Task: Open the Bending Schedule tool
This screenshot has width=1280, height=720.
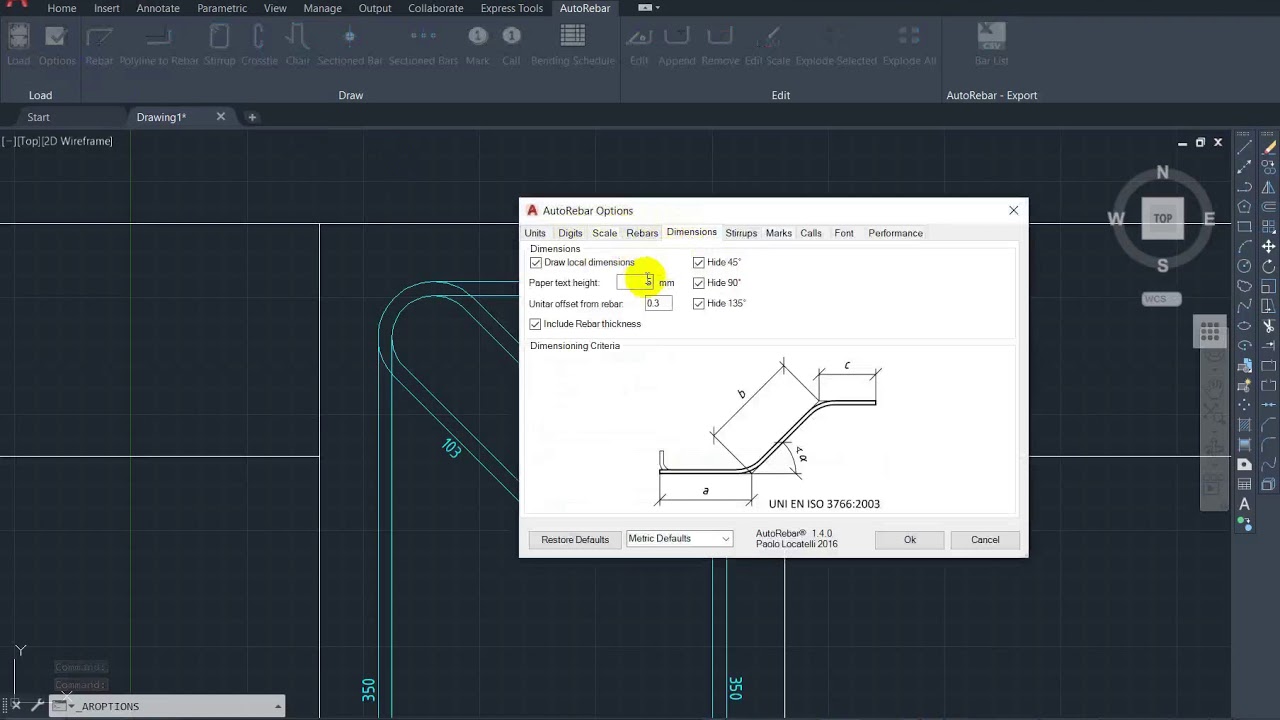Action: [573, 45]
